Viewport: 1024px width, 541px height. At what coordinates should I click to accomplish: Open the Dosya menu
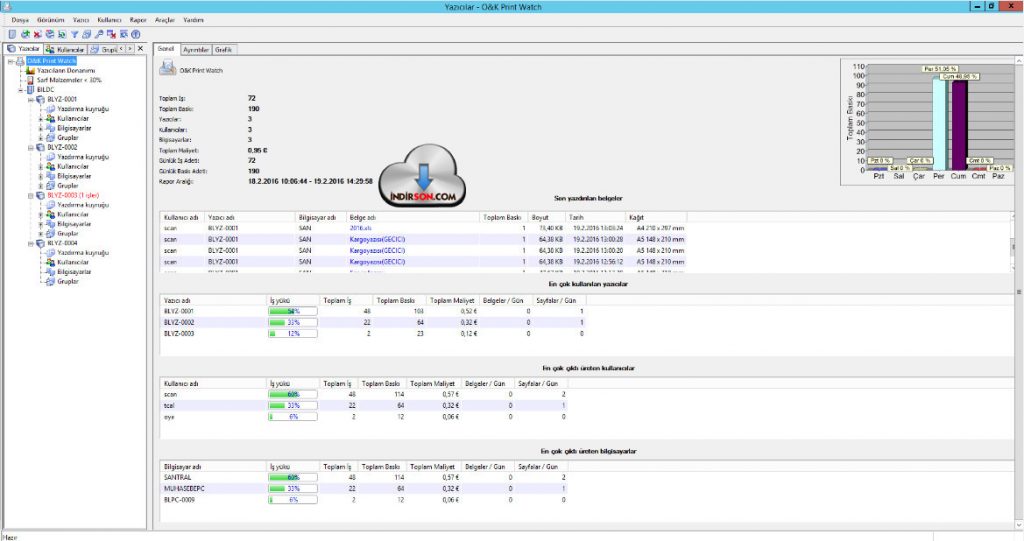(20, 20)
